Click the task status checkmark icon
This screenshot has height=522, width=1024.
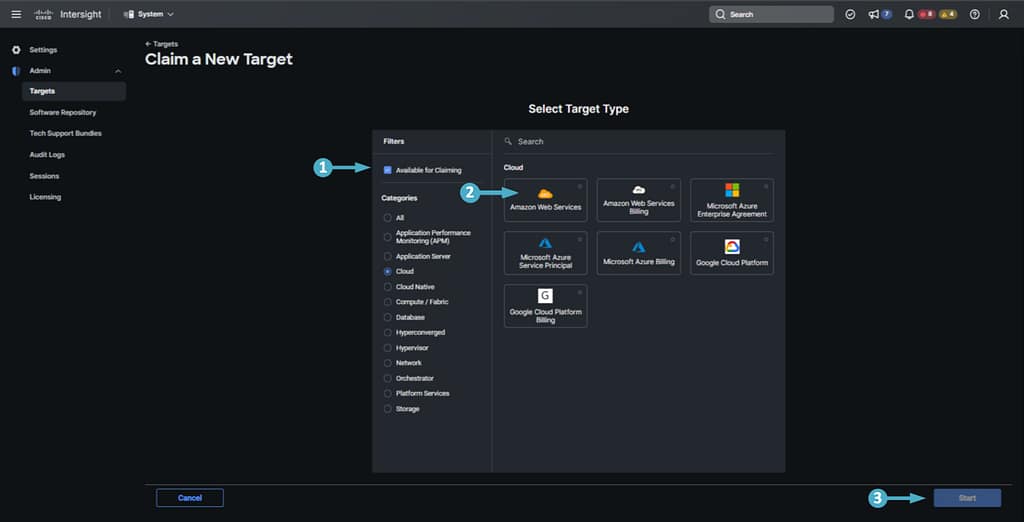click(850, 14)
